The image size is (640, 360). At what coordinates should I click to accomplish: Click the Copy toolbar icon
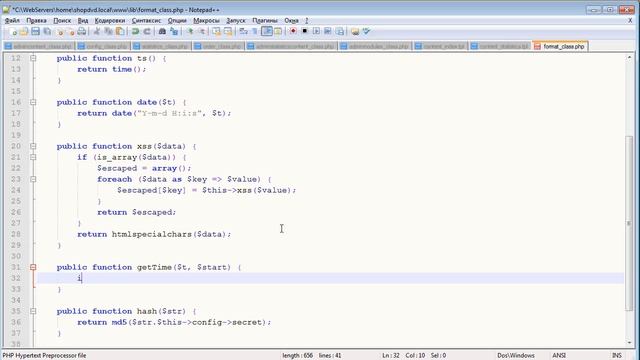point(109,31)
